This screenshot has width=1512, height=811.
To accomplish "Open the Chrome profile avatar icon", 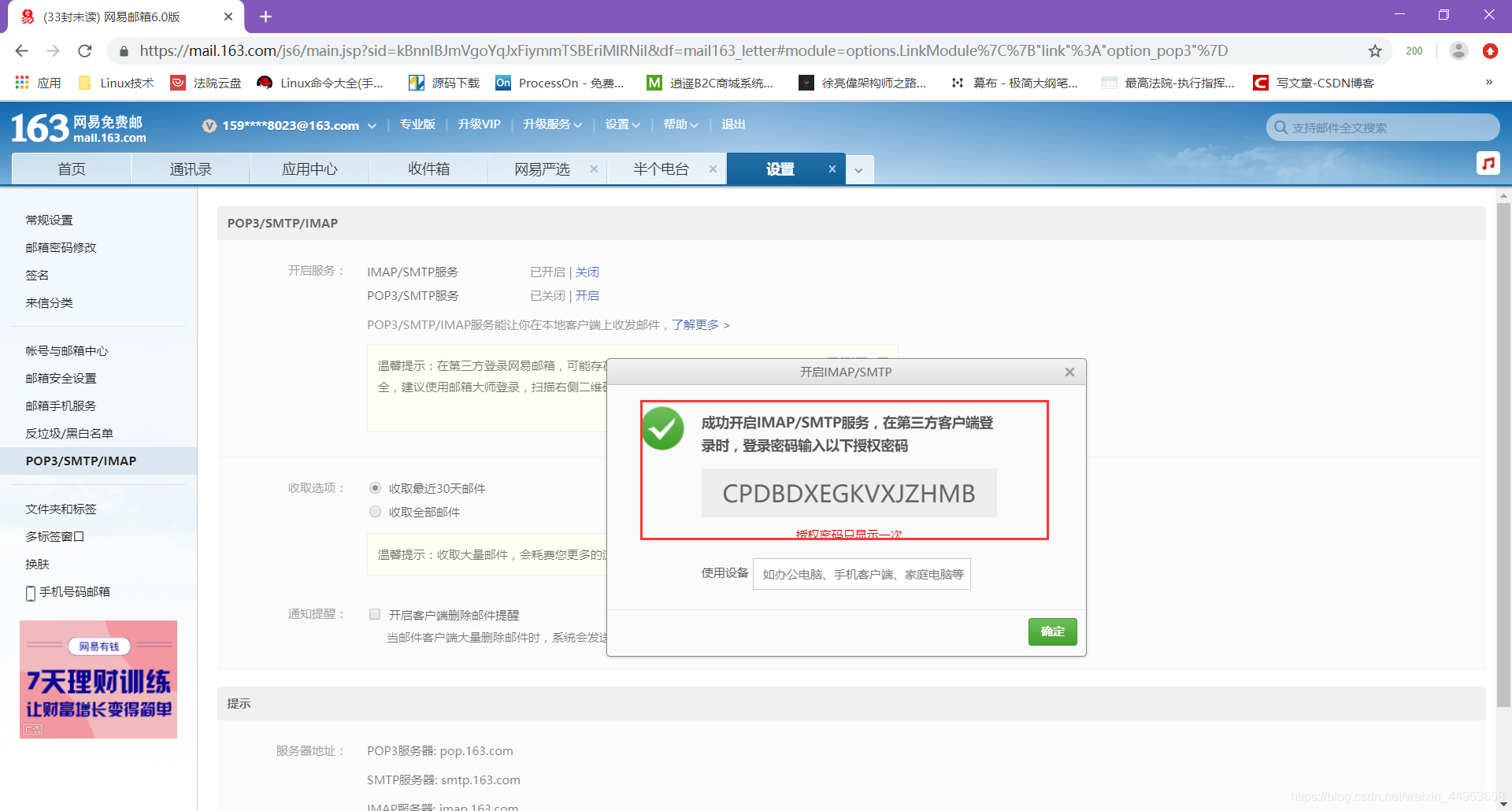I will point(1458,50).
